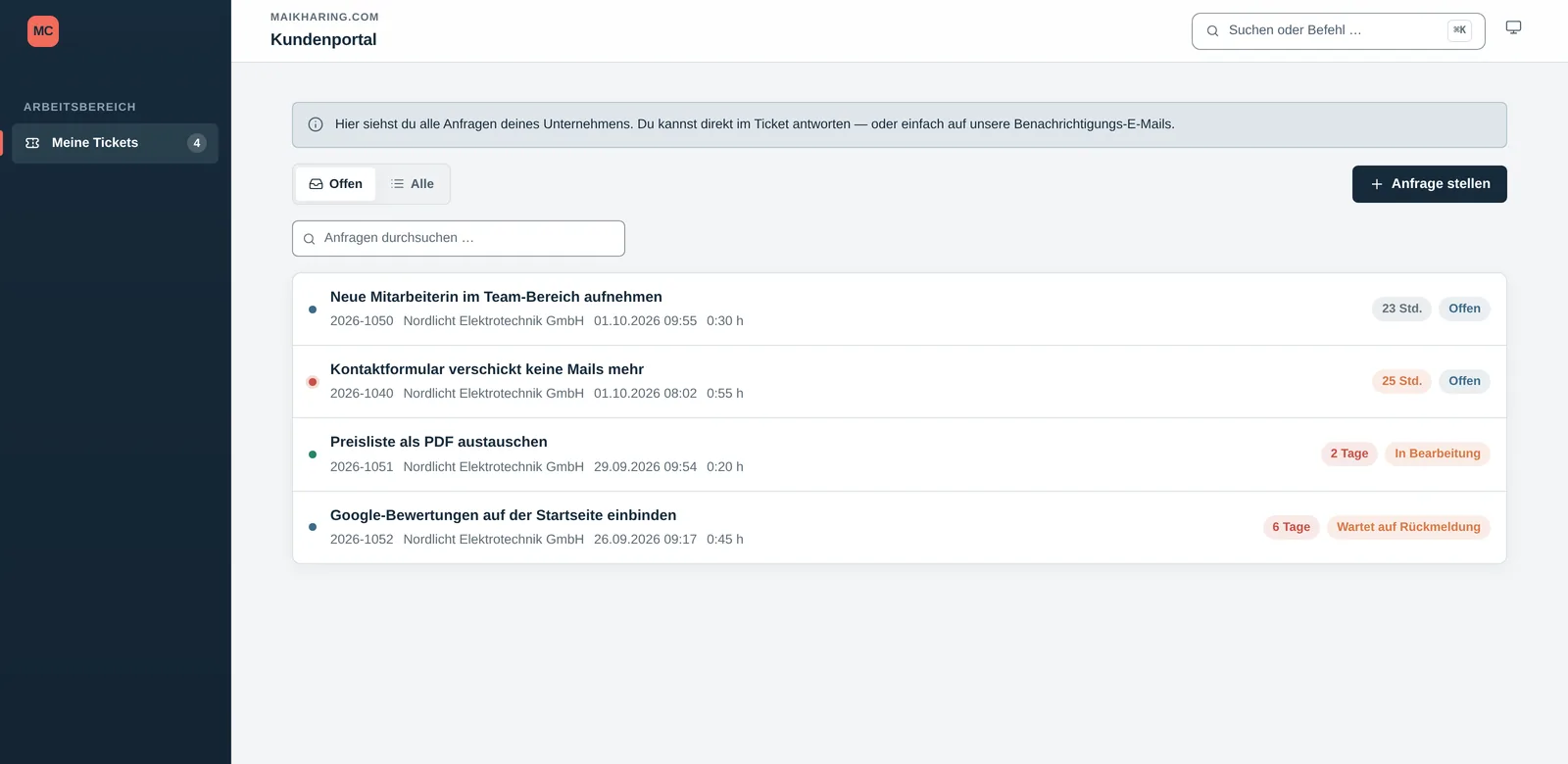This screenshot has width=1568, height=764.
Task: Focus the Suchen oder Befehl field
Action: coord(1339,31)
